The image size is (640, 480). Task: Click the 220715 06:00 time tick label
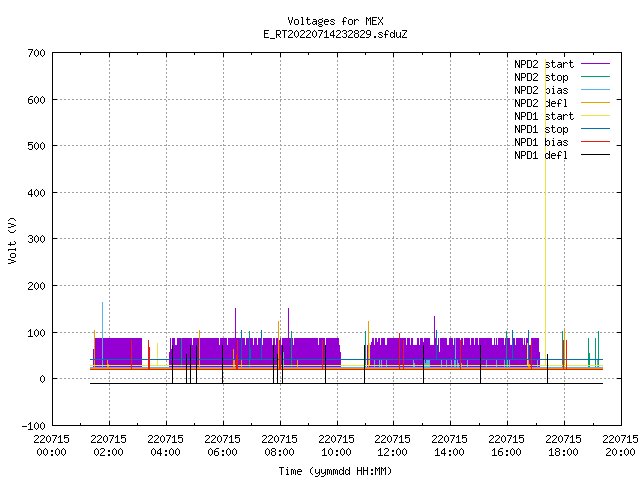[222, 446]
